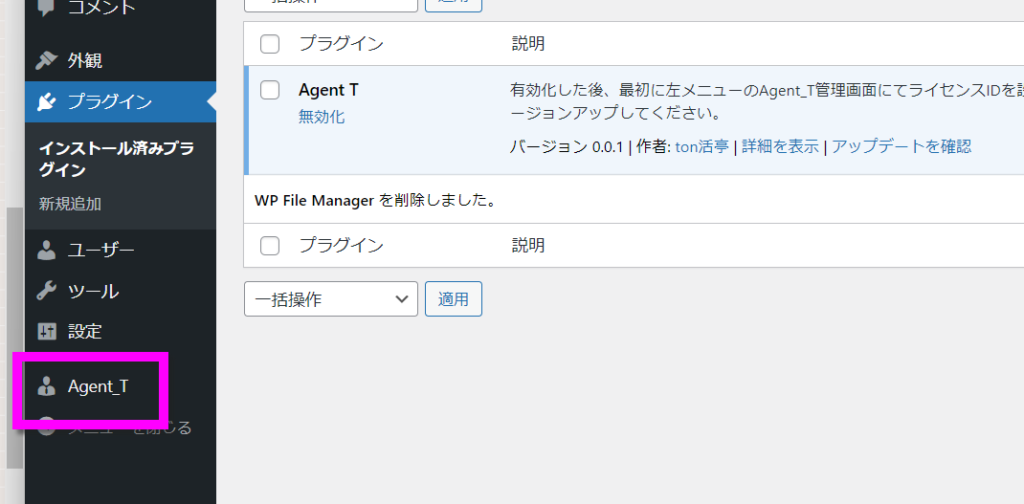Select 新規追加 in the Plugins submenu
This screenshot has width=1024, height=504.
click(70, 204)
